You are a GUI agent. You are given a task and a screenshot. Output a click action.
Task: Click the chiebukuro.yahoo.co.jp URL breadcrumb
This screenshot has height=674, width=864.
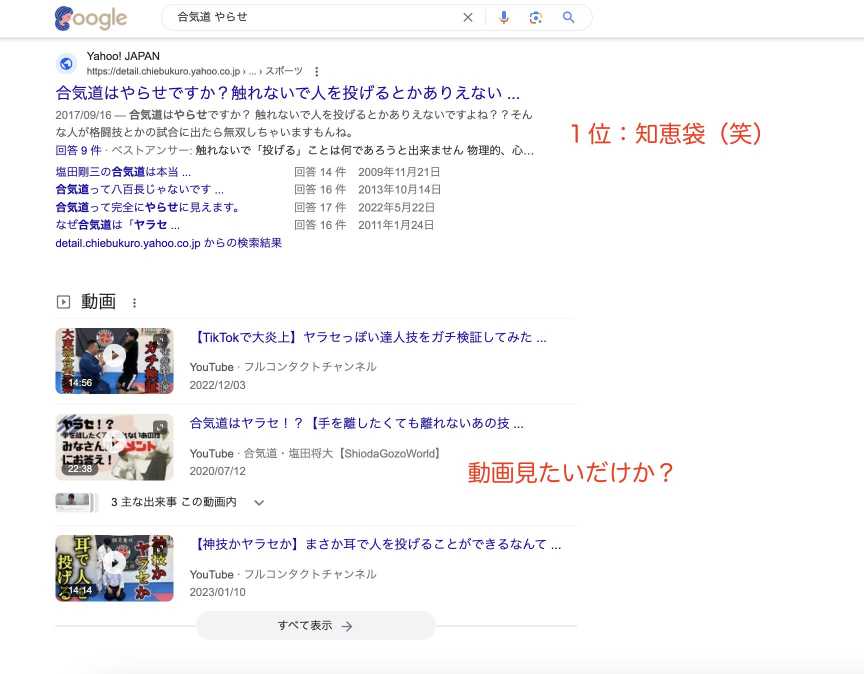tap(195, 72)
